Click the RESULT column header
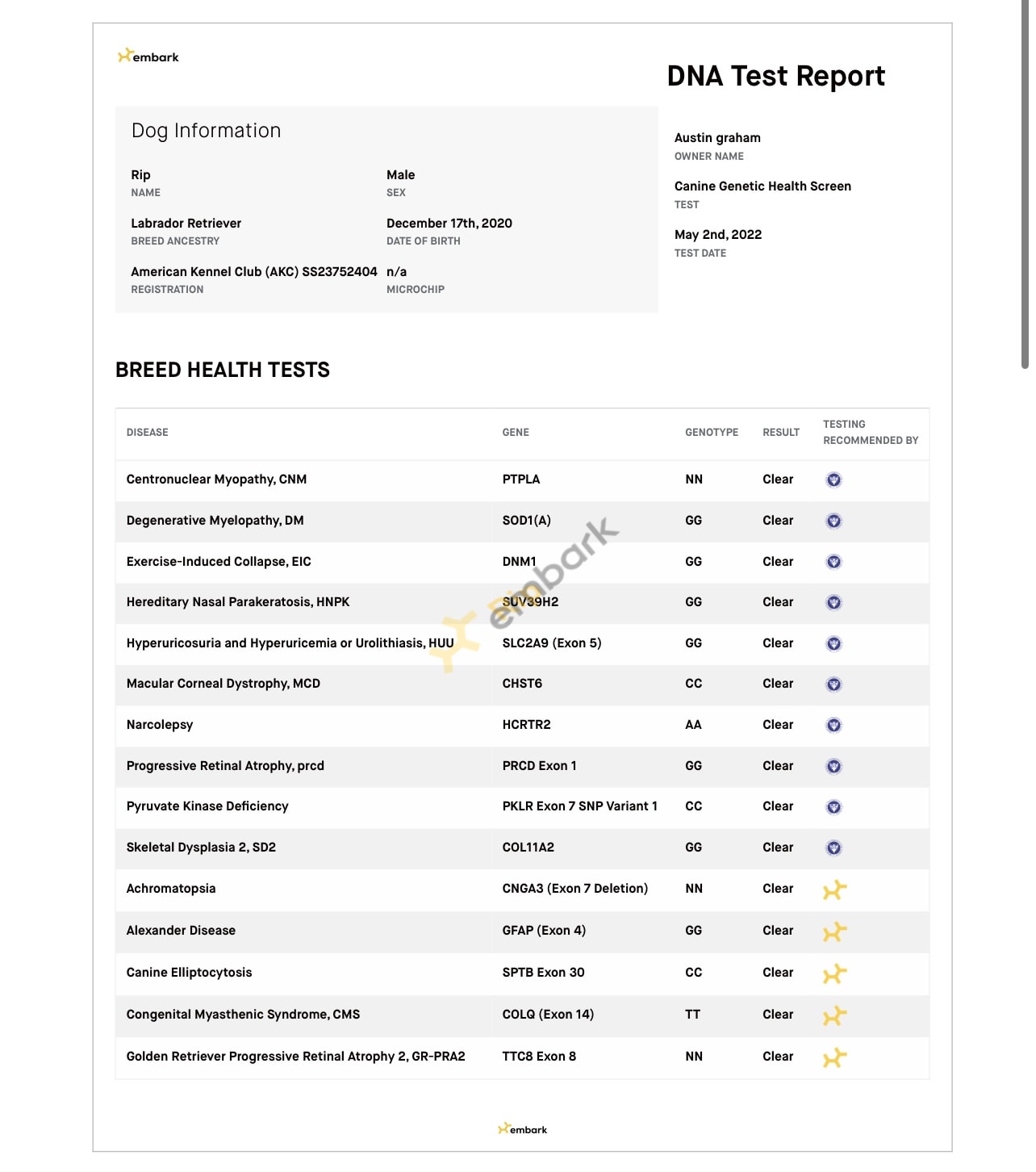 point(781,433)
